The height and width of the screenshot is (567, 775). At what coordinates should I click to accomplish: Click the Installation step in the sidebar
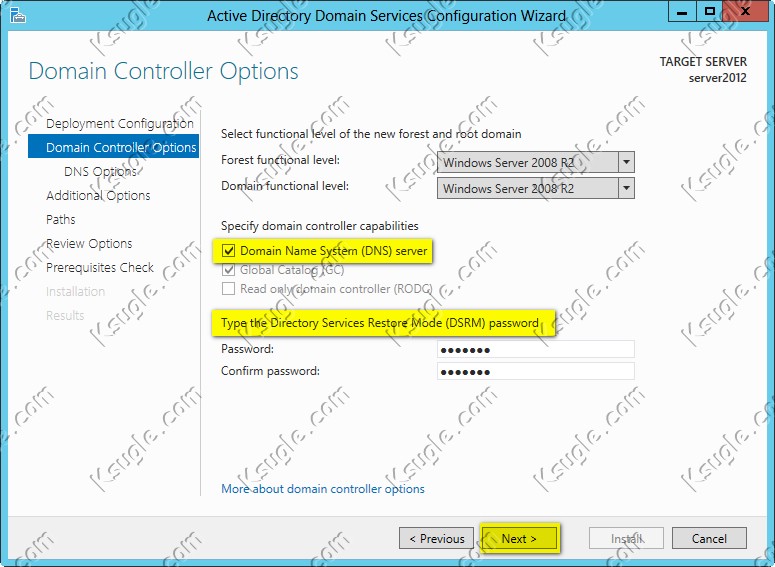coord(75,292)
